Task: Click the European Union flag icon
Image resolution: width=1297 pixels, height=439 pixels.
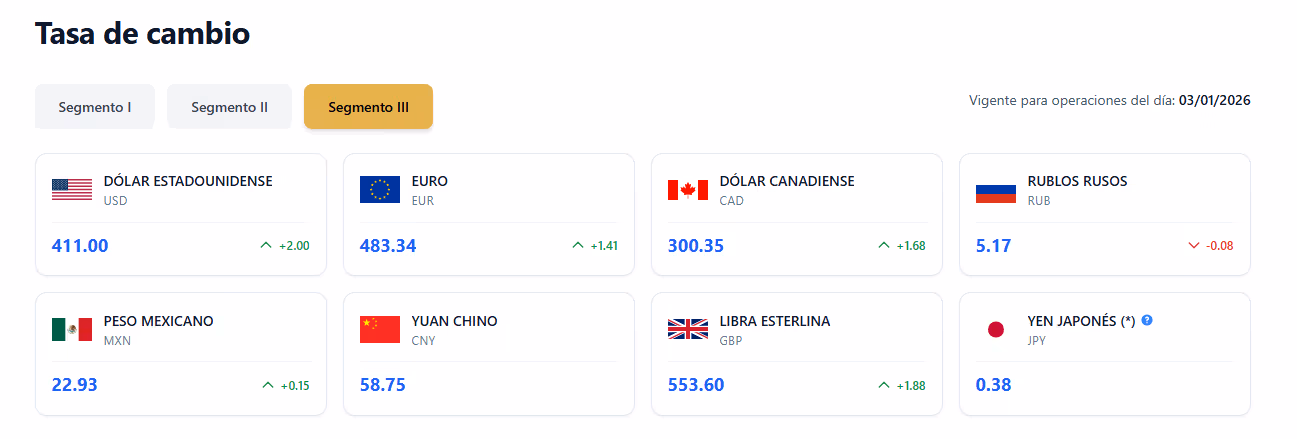Action: click(x=380, y=189)
